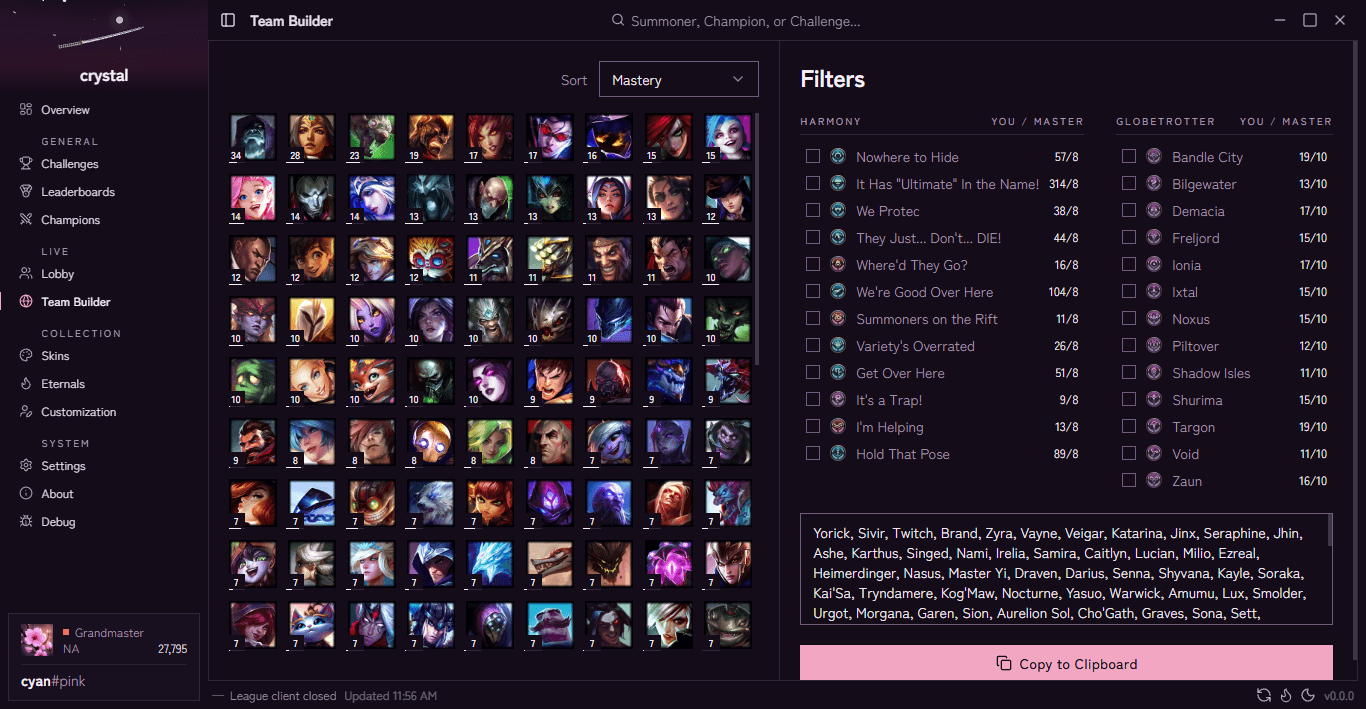Click the Noxus region icon
Screen dimensions: 1366x709
1154,319
